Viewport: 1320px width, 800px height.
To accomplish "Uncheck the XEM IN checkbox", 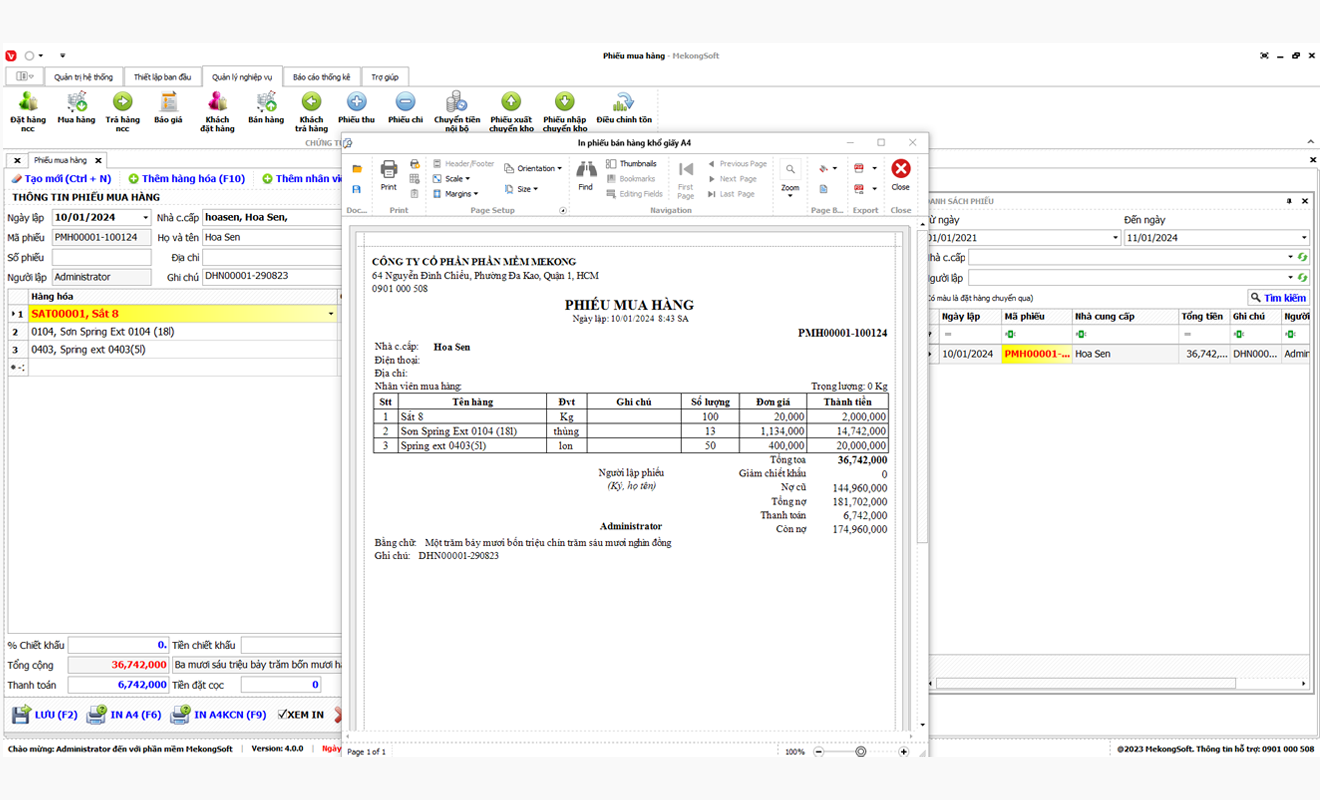I will pos(283,715).
